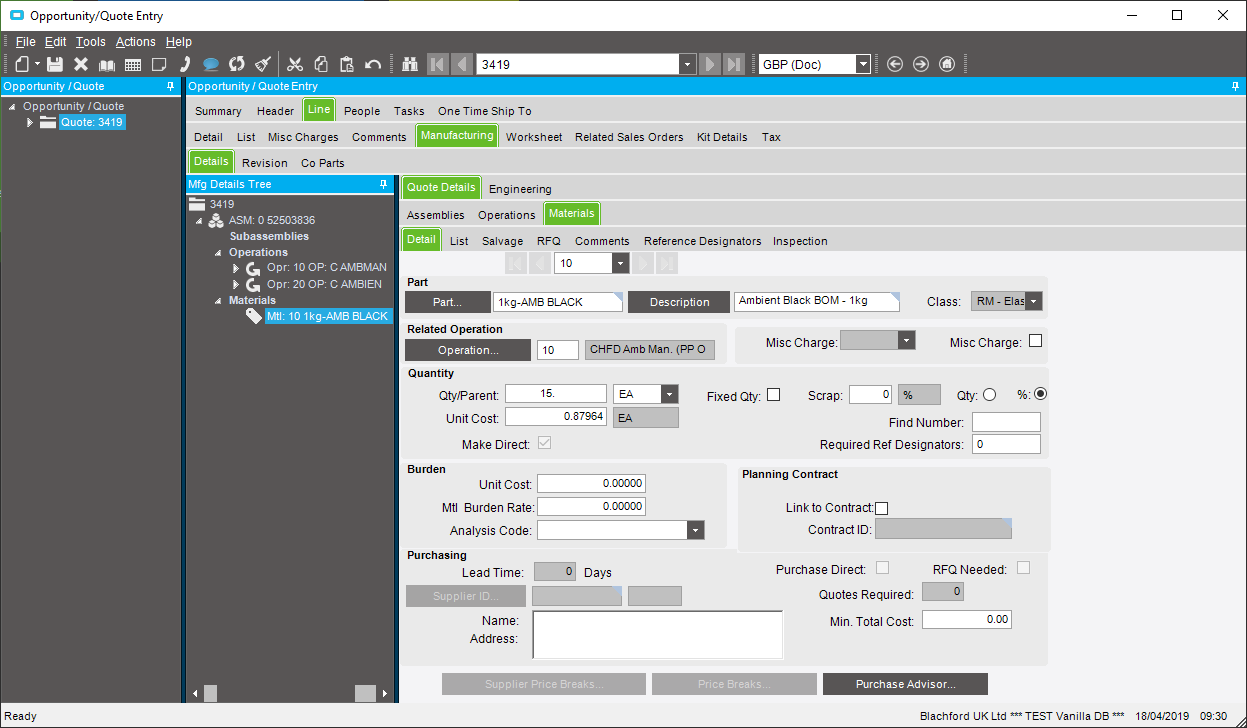Viewport: 1247px width, 728px height.
Task: Open the Actions menu
Action: (135, 42)
